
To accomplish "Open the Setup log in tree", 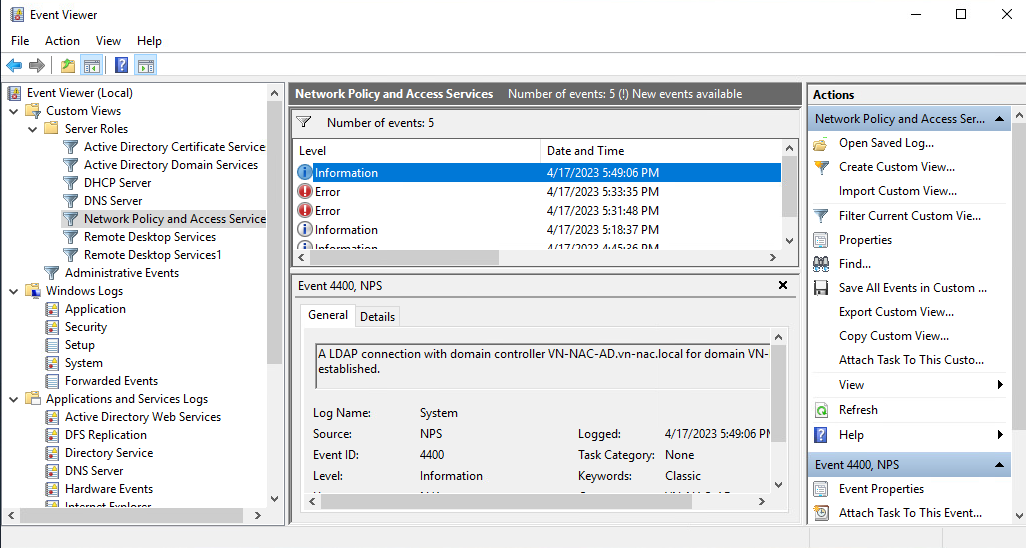I will coord(80,345).
